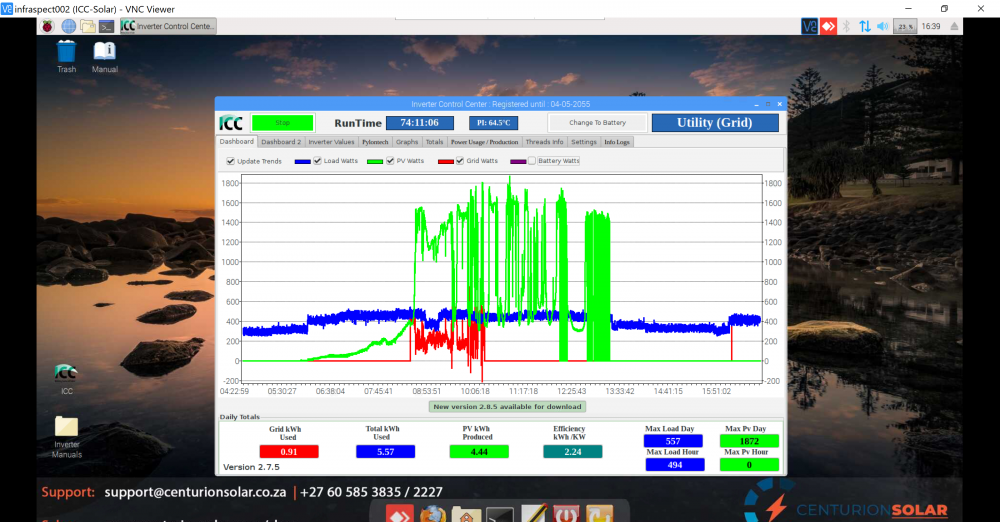This screenshot has width=1000, height=522.
Task: Open the Manual desktop icon
Action: [105, 56]
